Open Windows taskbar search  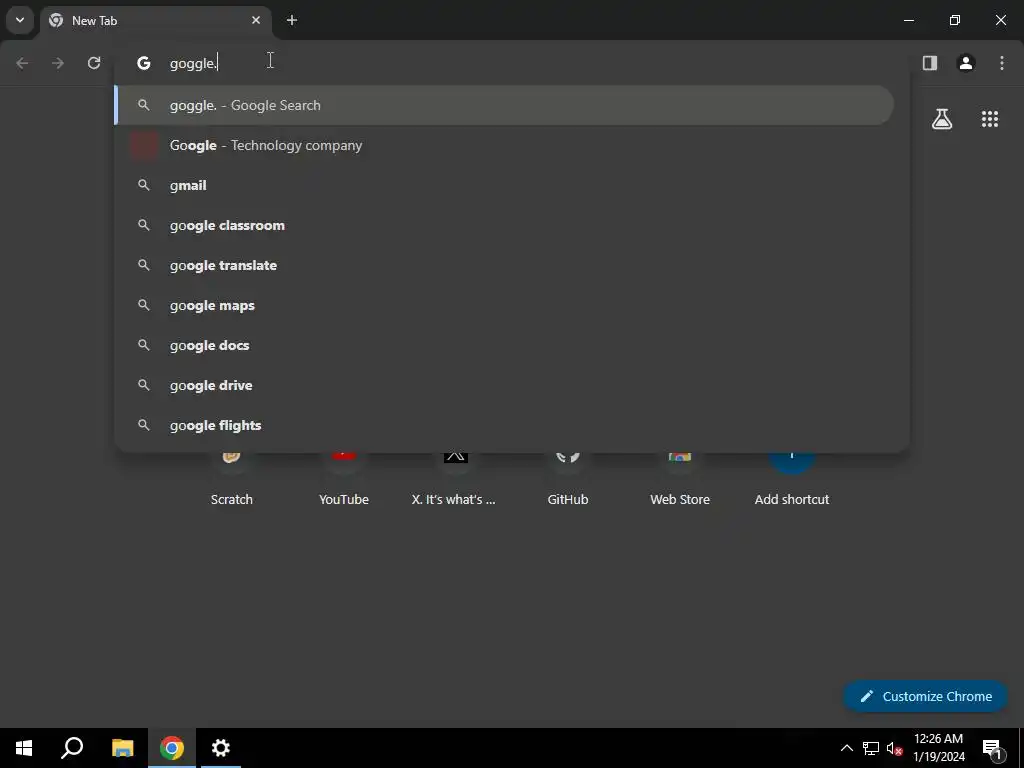coord(72,748)
